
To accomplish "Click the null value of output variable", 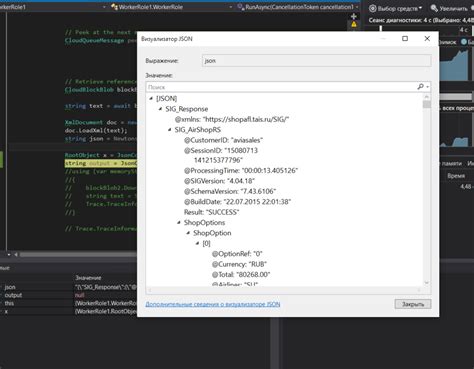I will (x=79, y=295).
